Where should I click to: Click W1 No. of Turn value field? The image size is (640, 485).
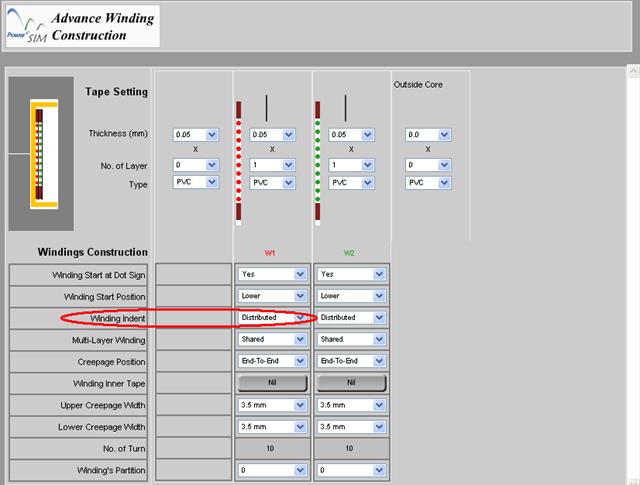tap(272, 449)
